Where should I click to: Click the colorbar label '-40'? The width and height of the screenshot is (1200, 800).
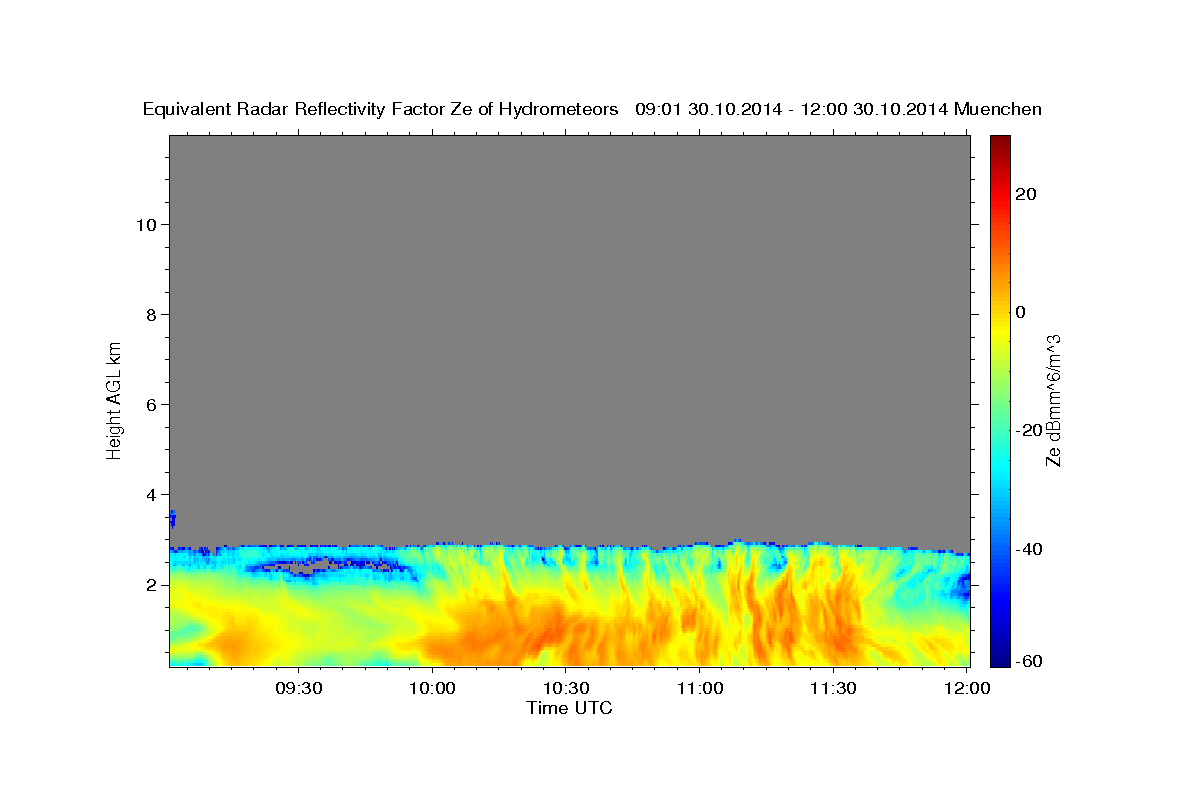click(1029, 548)
